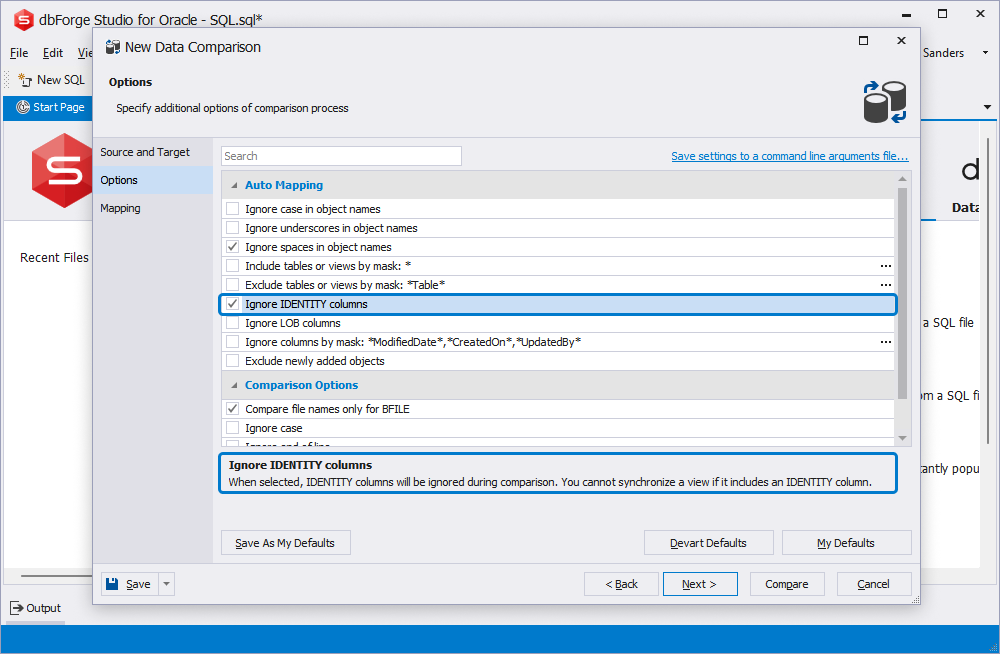Image resolution: width=1000 pixels, height=654 pixels.
Task: Open ellipsis editor for Exclude tables mask
Action: click(x=886, y=285)
